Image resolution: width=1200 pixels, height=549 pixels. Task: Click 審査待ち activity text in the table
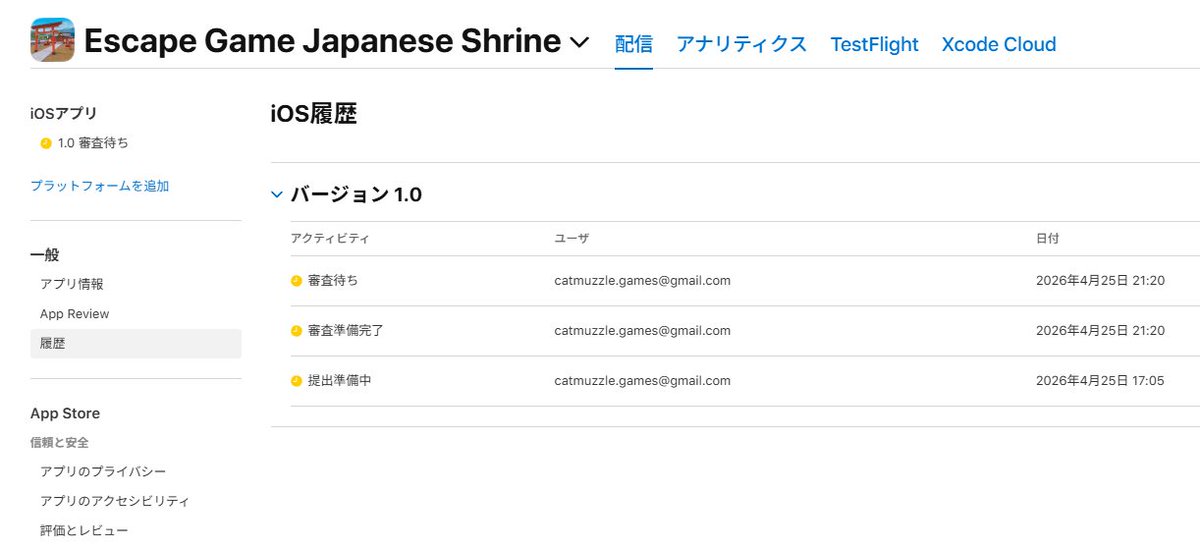(x=333, y=281)
